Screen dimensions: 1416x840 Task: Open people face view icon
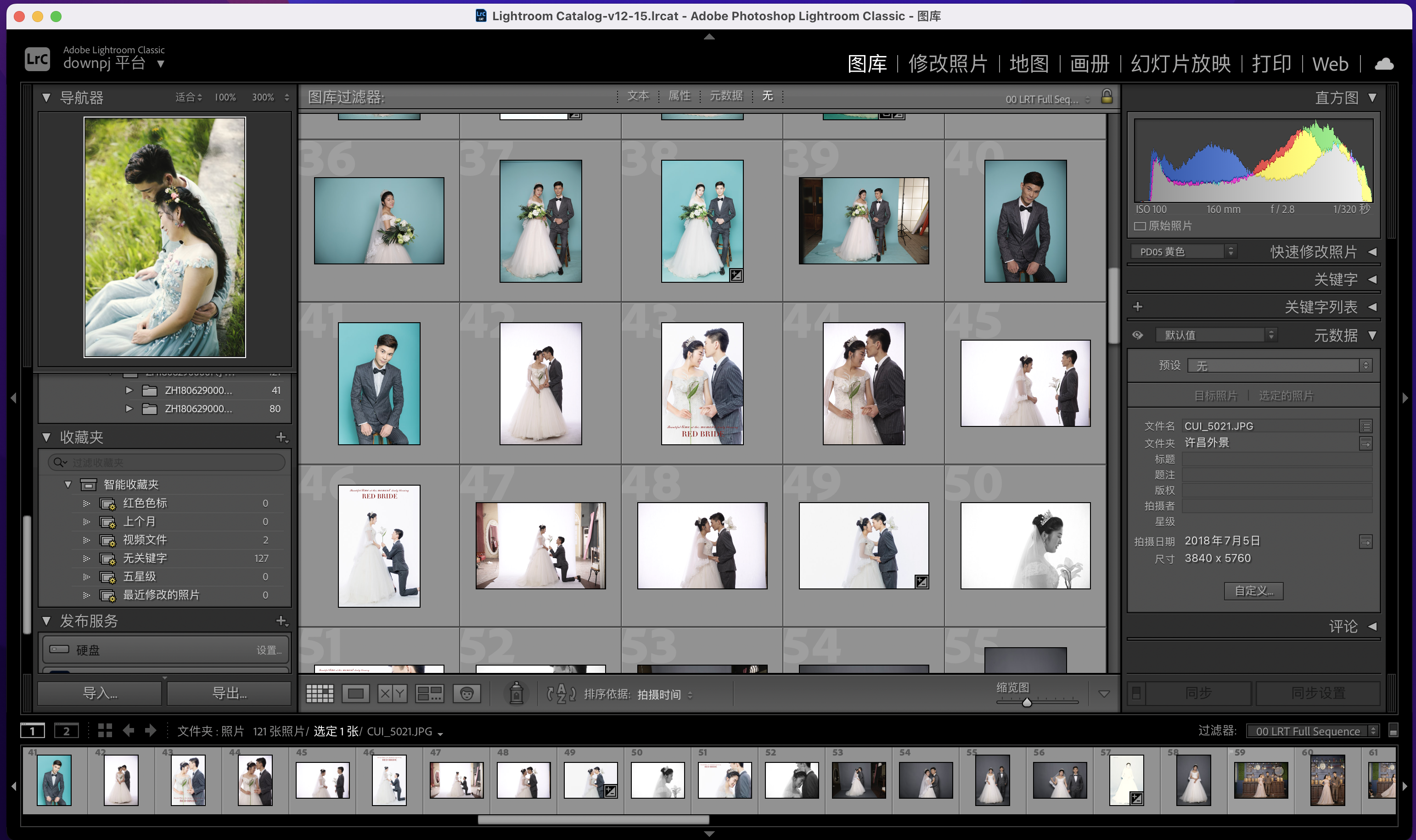(466, 694)
